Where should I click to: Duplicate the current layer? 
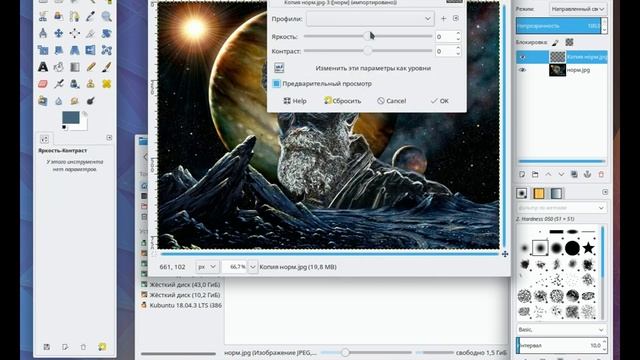pyautogui.click(x=574, y=174)
